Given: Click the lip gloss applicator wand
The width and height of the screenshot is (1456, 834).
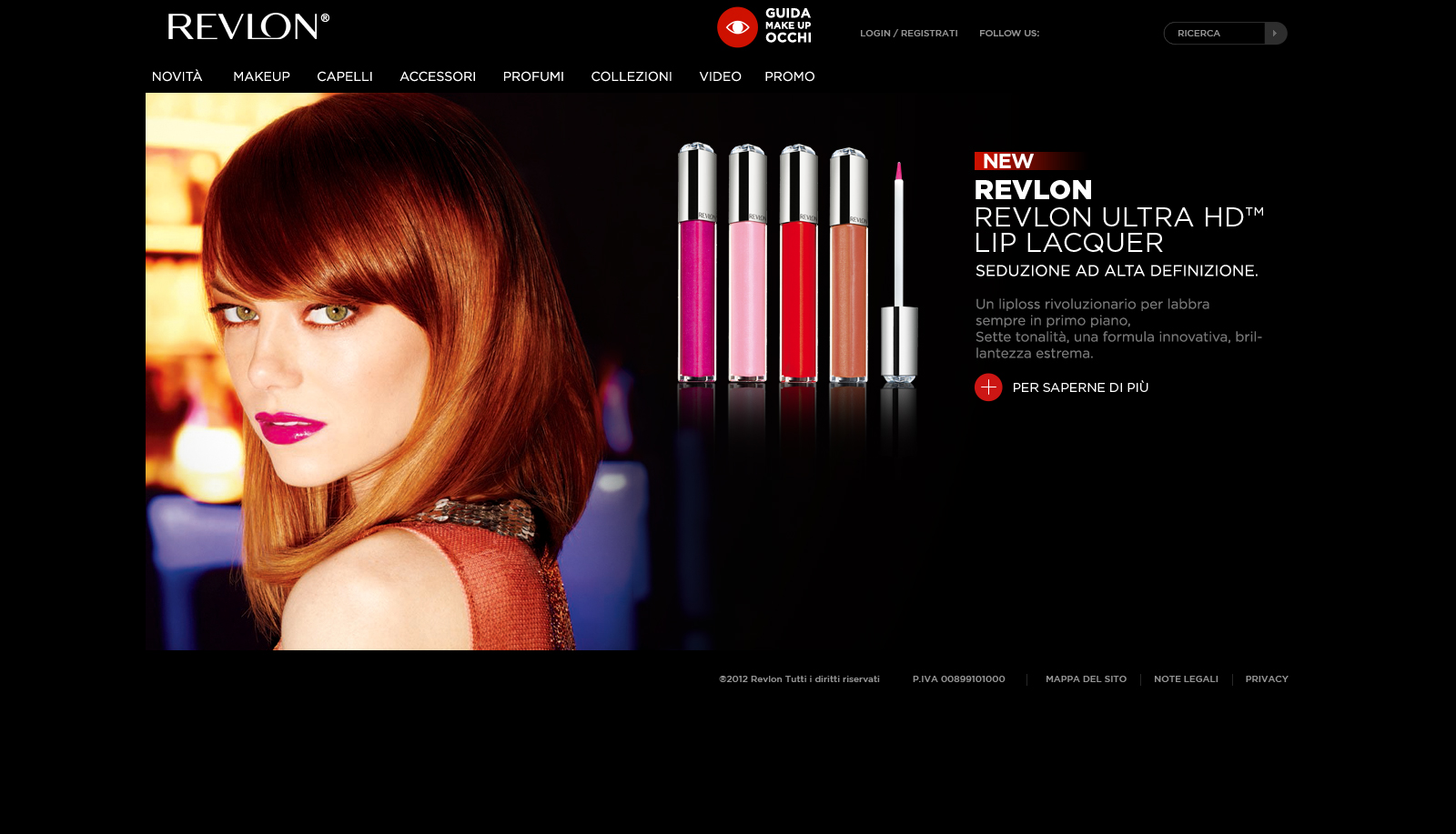Looking at the screenshot, I should point(898,273).
